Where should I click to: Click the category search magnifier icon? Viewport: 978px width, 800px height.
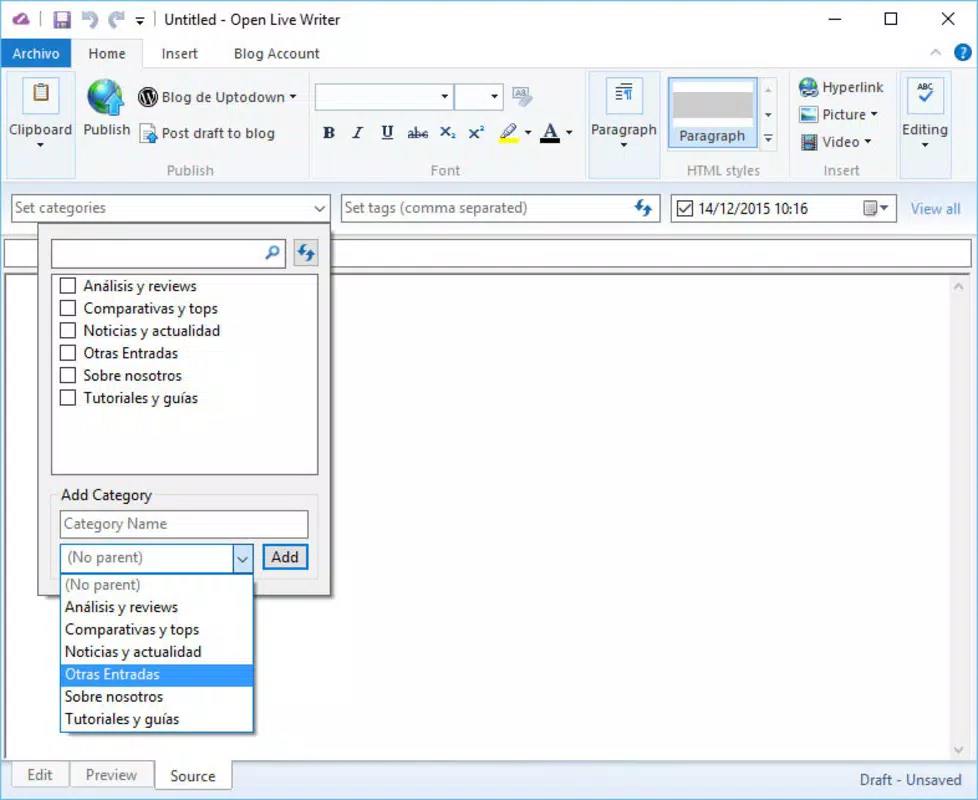(x=273, y=253)
